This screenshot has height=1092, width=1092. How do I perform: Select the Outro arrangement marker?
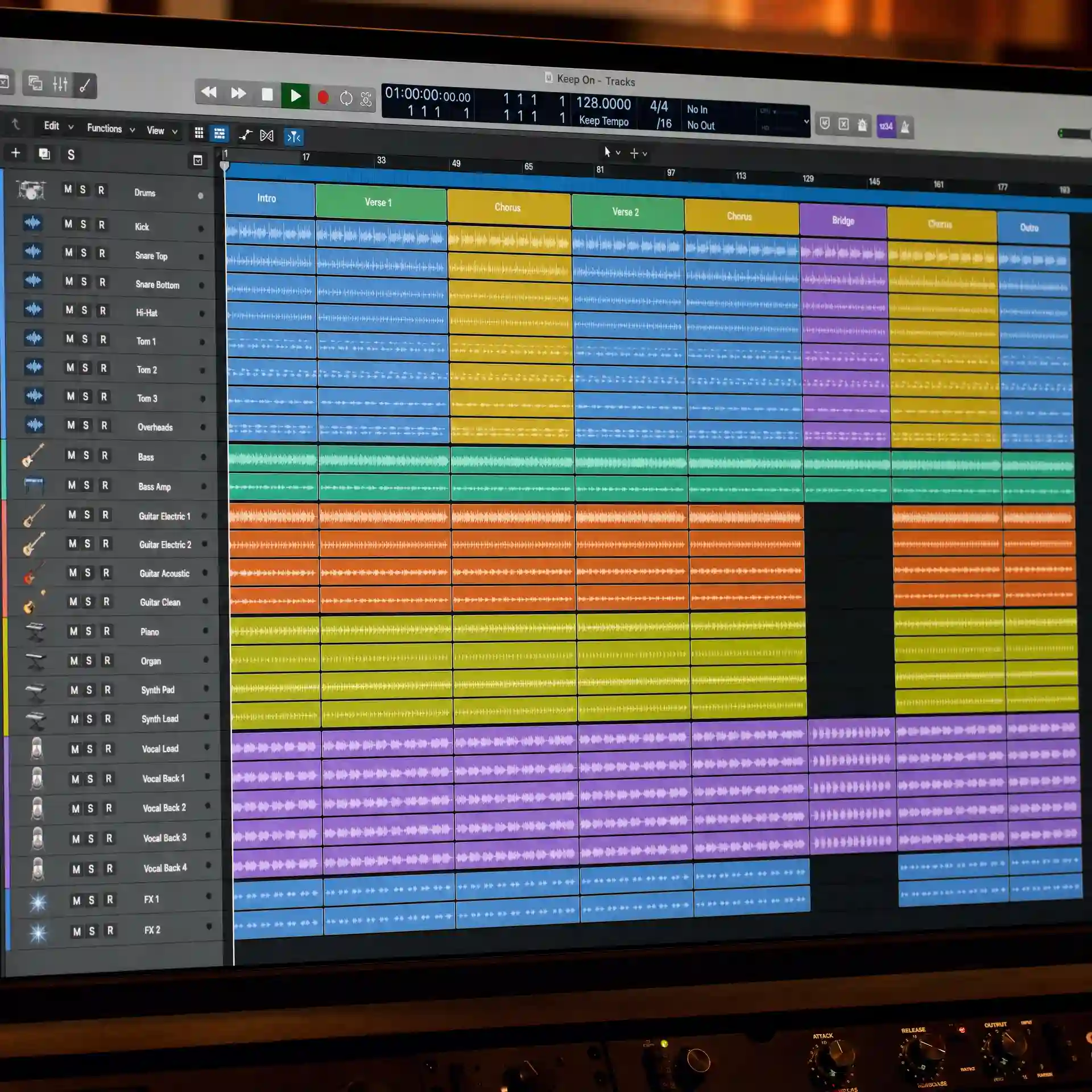point(1033,228)
